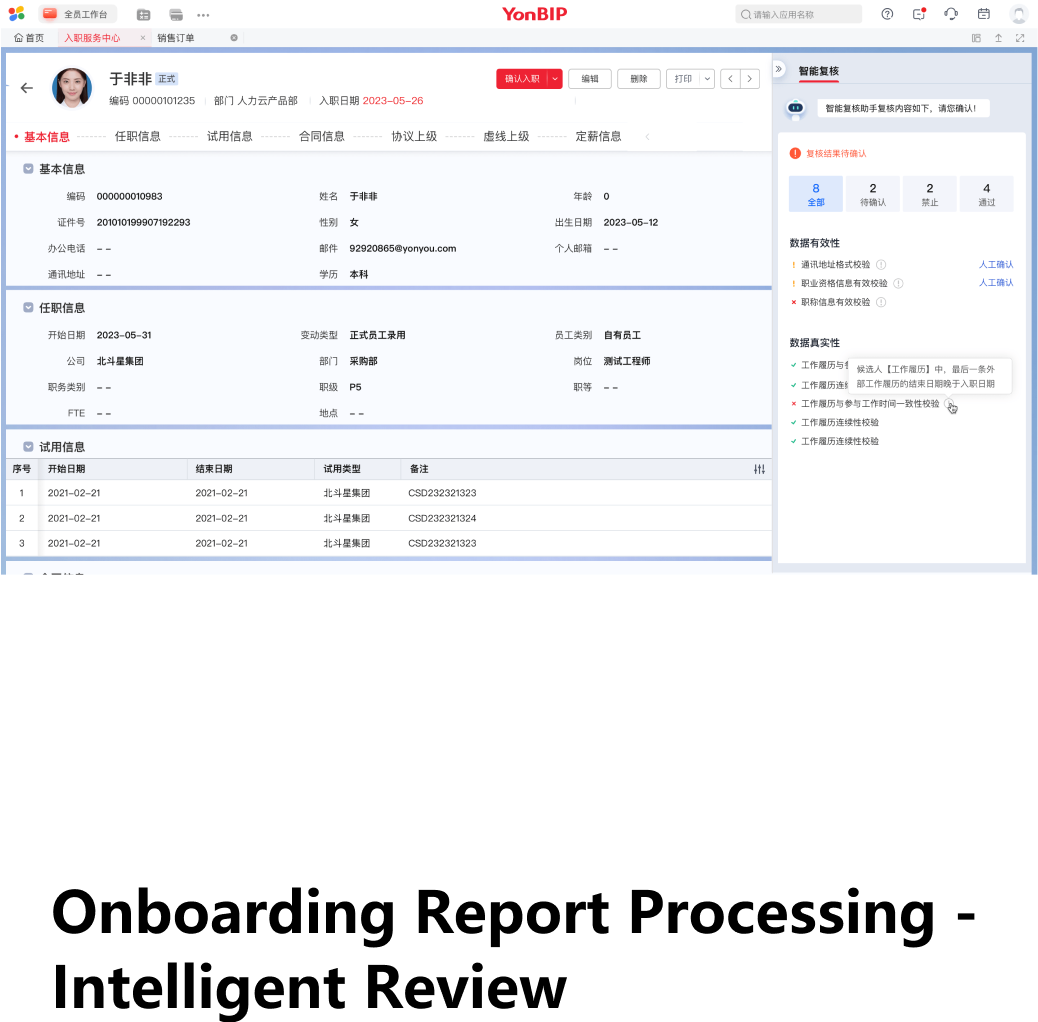
Task: Go to previous record with left chevron
Action: pos(730,79)
